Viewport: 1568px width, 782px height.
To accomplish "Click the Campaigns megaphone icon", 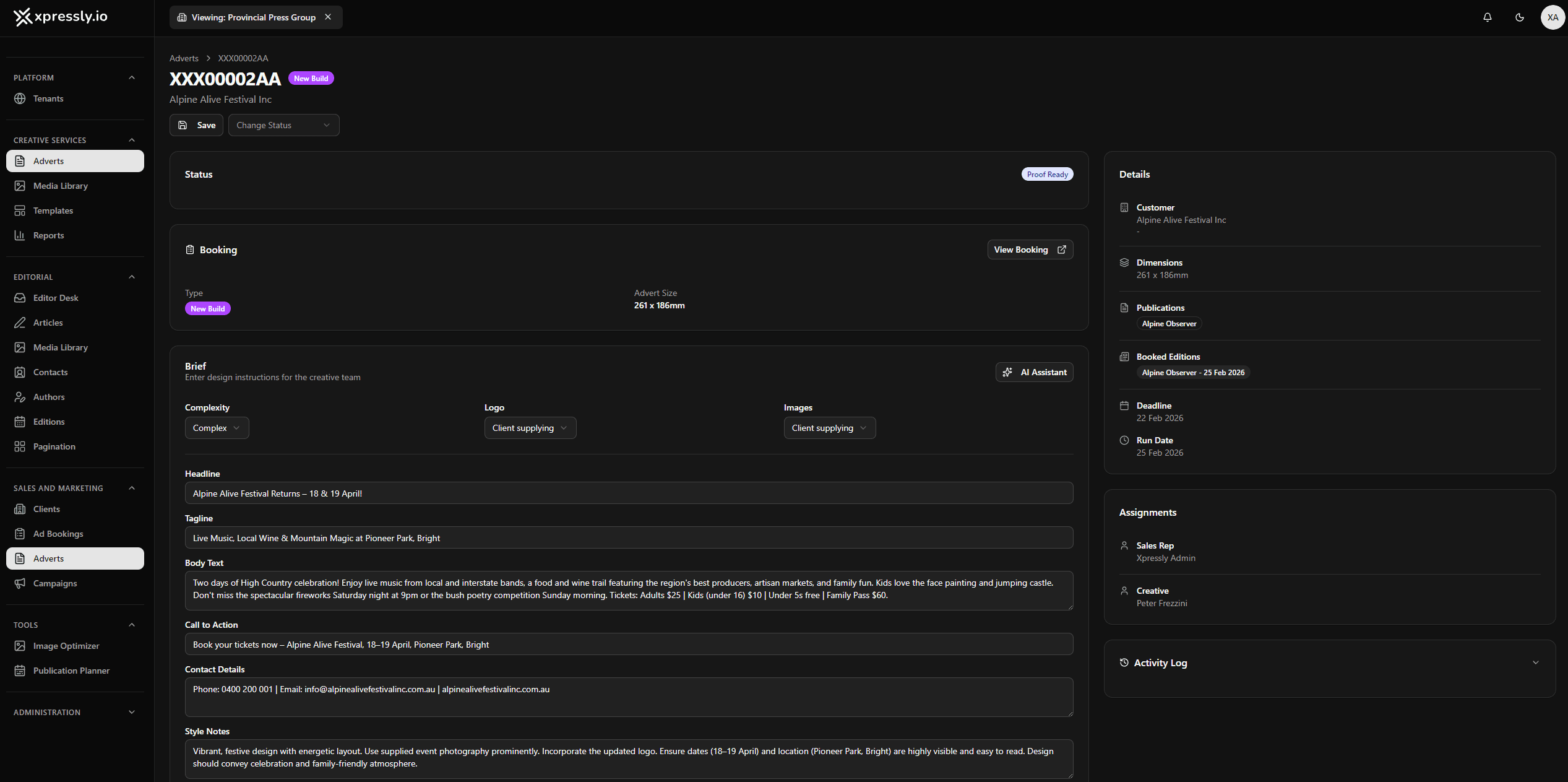I will 20,583.
